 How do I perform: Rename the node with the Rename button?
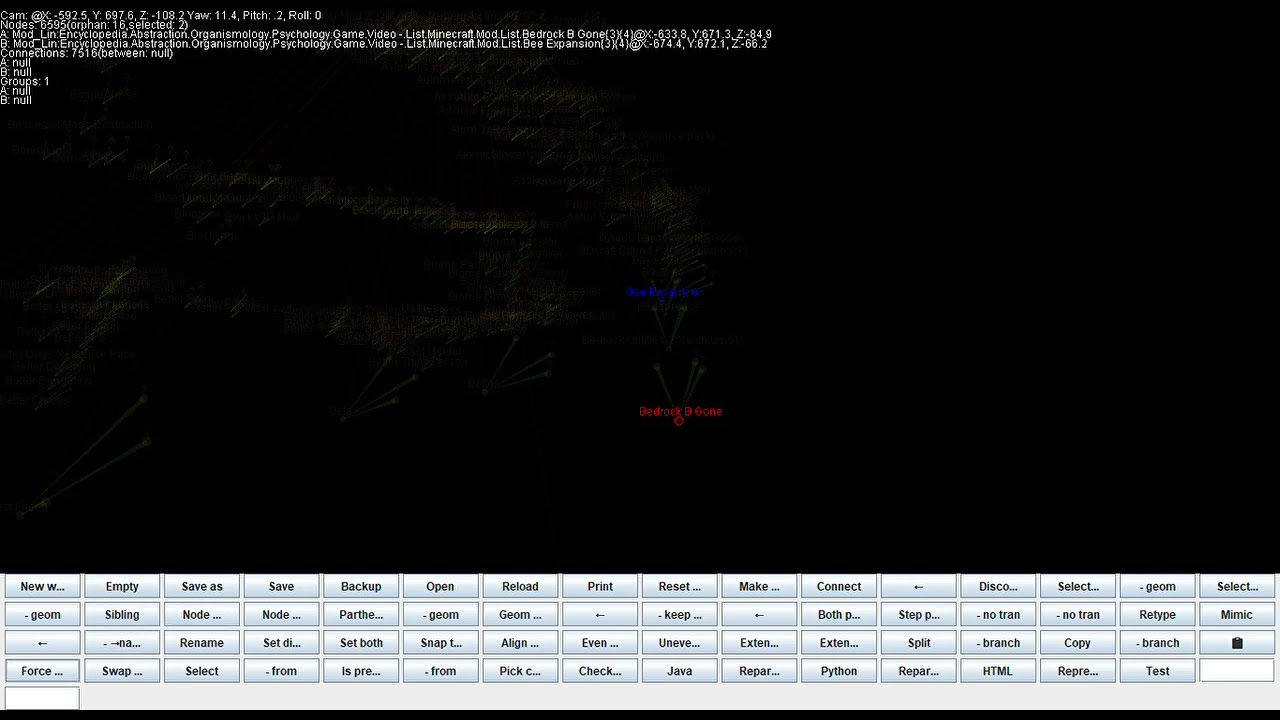(x=202, y=643)
